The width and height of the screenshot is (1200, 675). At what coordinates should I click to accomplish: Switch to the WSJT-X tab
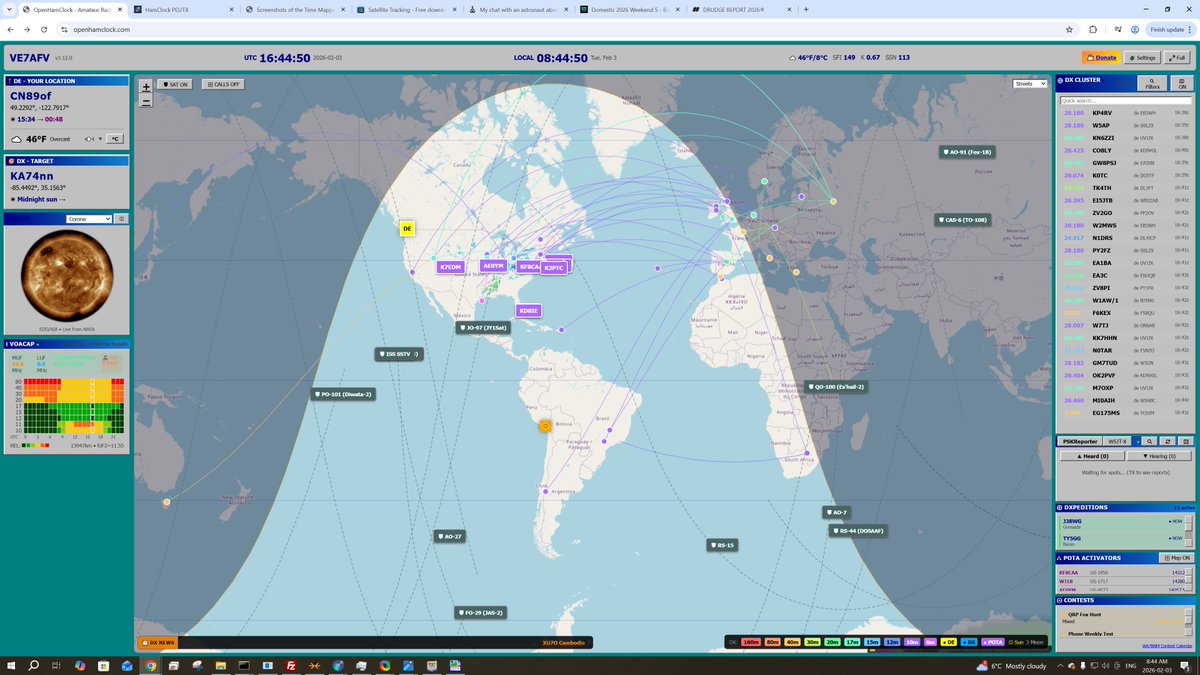pyautogui.click(x=1118, y=441)
